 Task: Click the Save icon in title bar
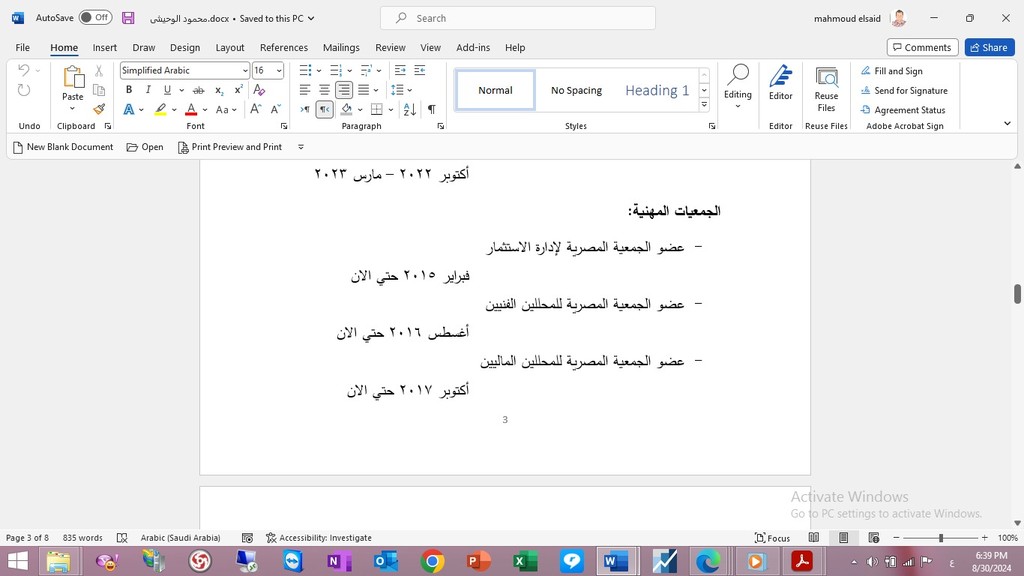[x=128, y=18]
